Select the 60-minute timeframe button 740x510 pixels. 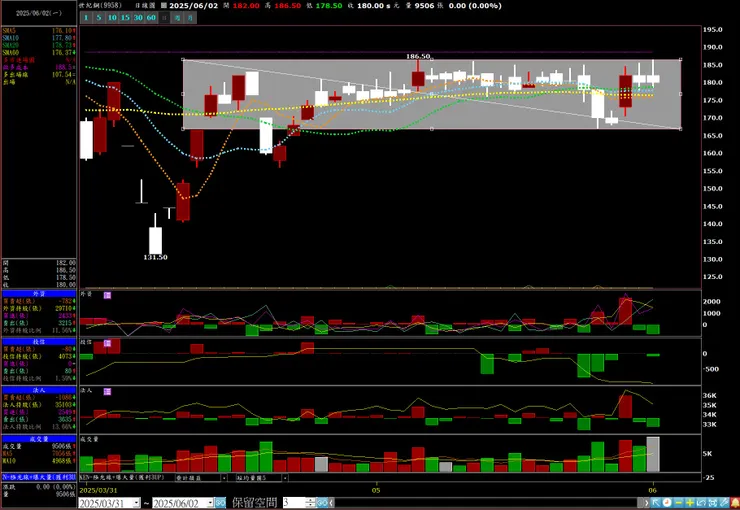(151, 17)
